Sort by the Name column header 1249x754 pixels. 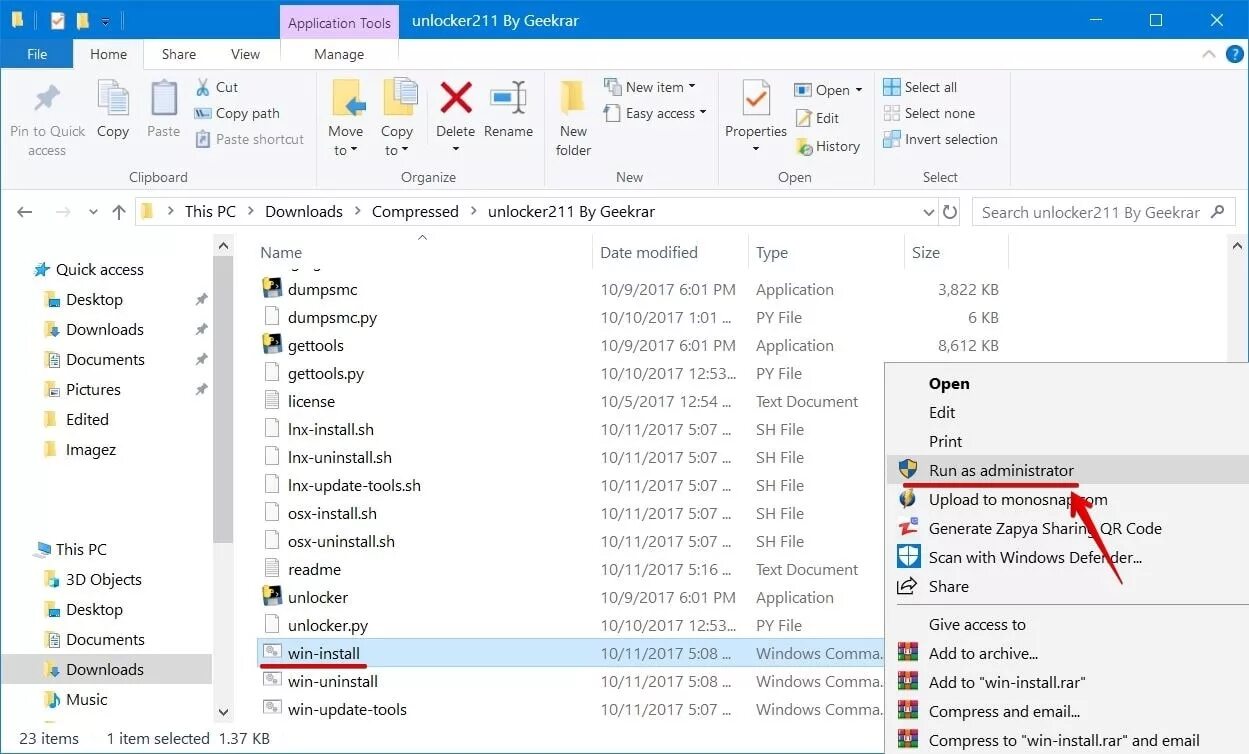tap(281, 253)
